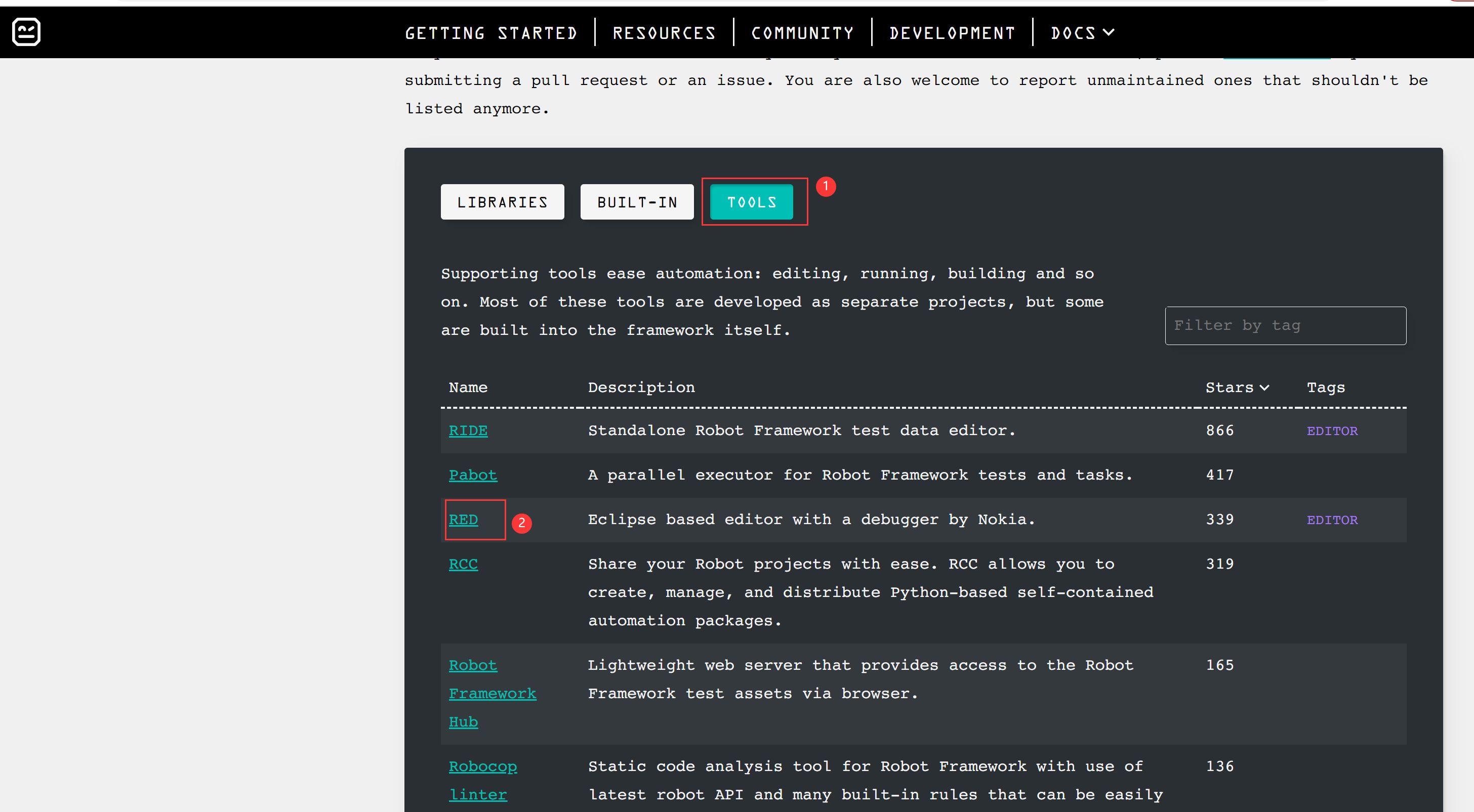Screen dimensions: 1474x812
Task: Open Getting Started menu item
Action: pyautogui.click(x=491, y=33)
